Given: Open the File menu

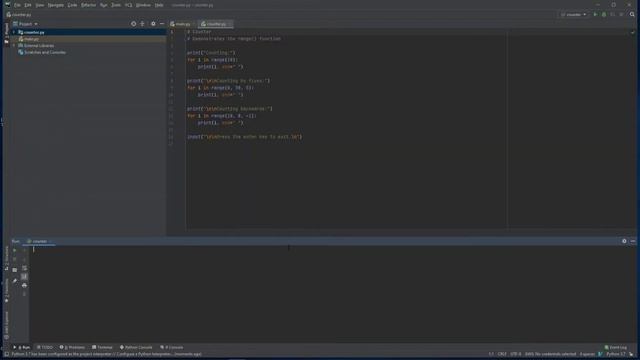Looking at the screenshot, I should [18, 5].
